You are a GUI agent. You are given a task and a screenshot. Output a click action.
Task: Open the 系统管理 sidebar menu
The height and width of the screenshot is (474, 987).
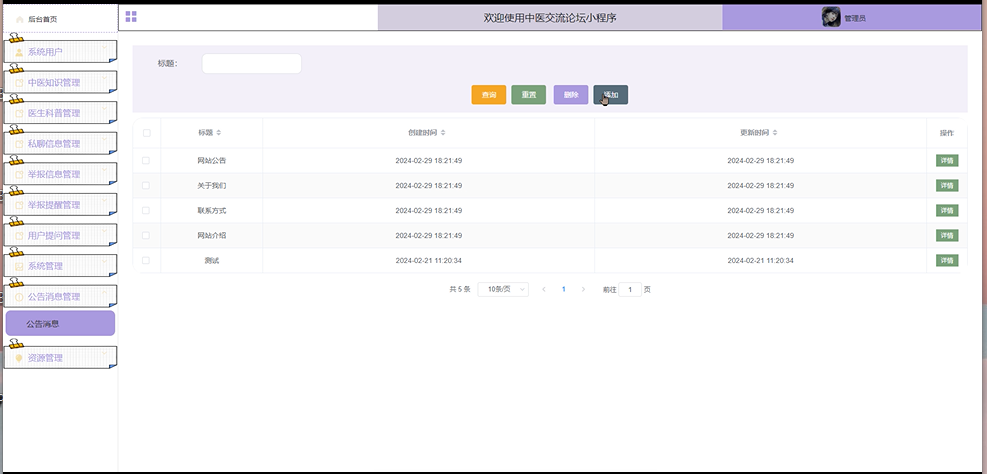coord(60,266)
